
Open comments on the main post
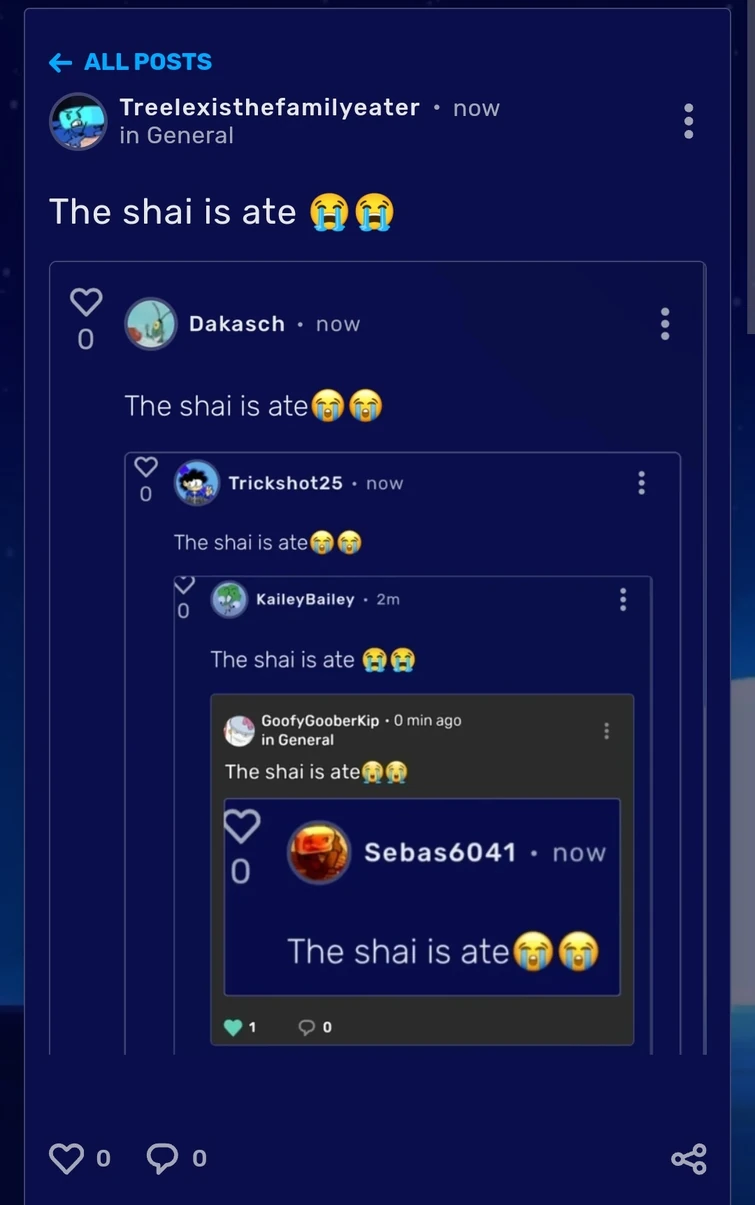pyautogui.click(x=163, y=1158)
